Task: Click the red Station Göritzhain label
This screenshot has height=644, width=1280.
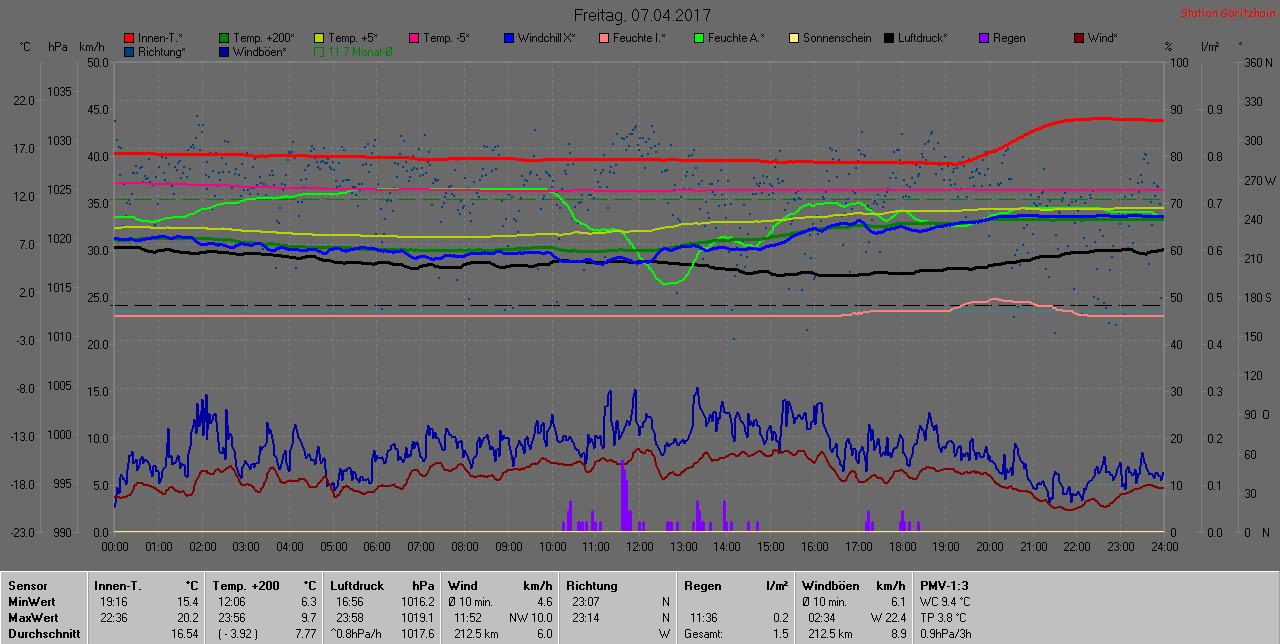Action: click(x=1226, y=13)
